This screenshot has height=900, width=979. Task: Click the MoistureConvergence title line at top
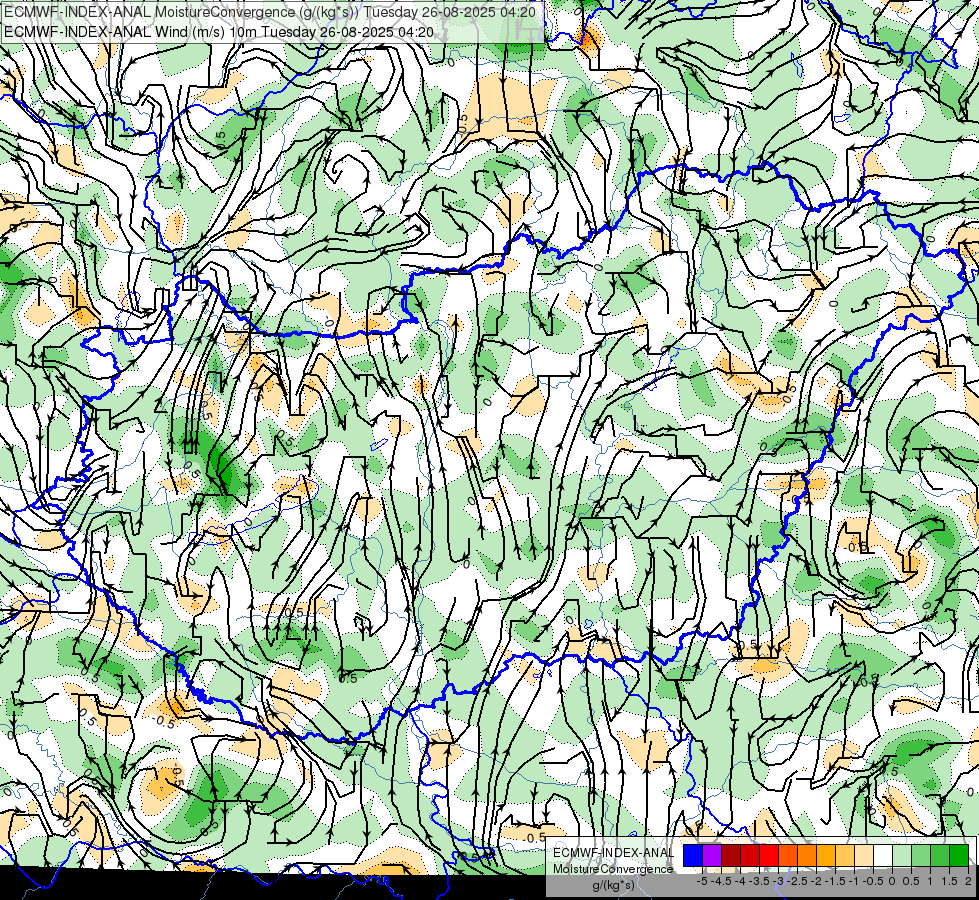pos(270,12)
